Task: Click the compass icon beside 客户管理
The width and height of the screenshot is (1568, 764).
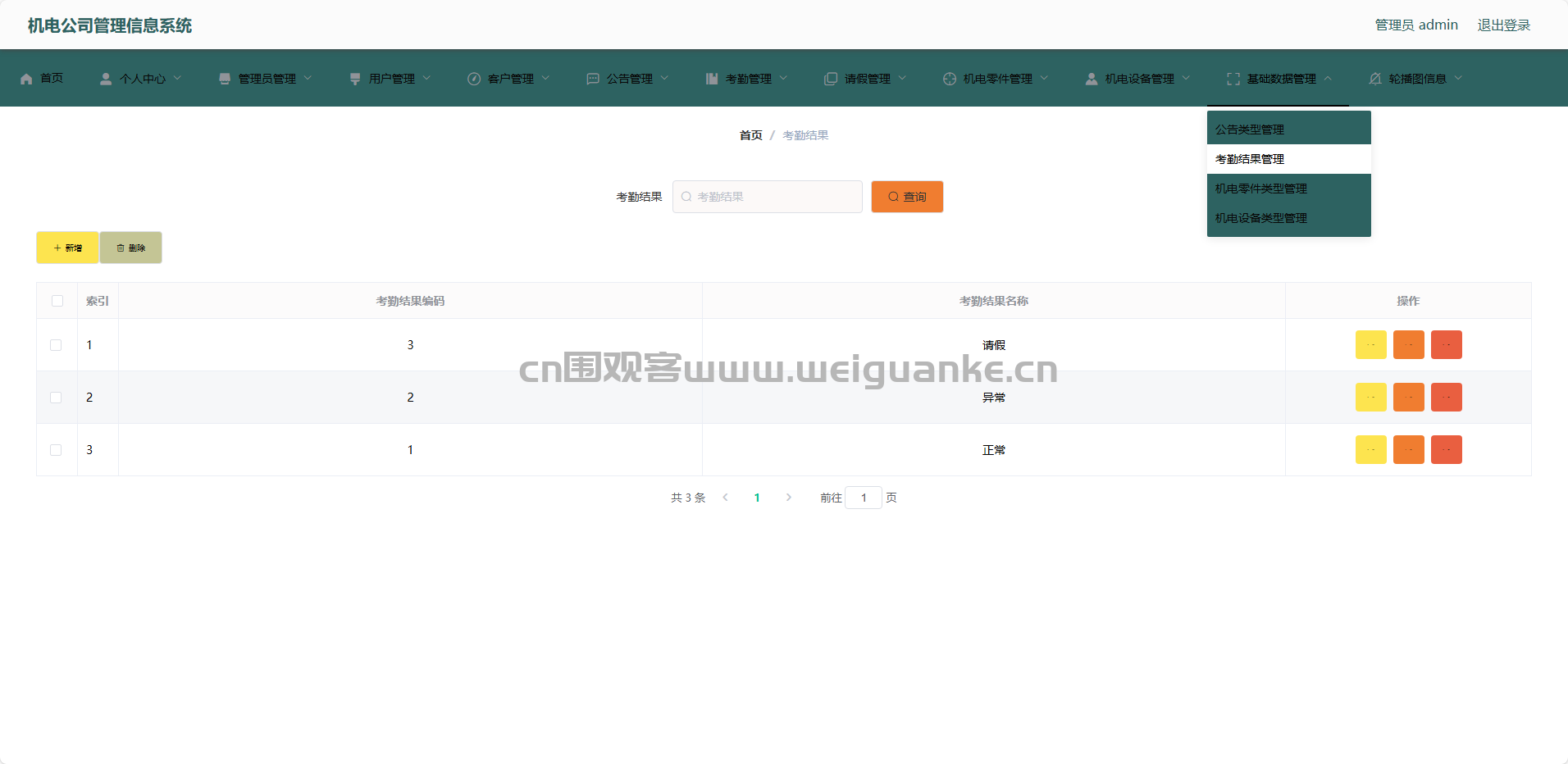Action: (474, 79)
